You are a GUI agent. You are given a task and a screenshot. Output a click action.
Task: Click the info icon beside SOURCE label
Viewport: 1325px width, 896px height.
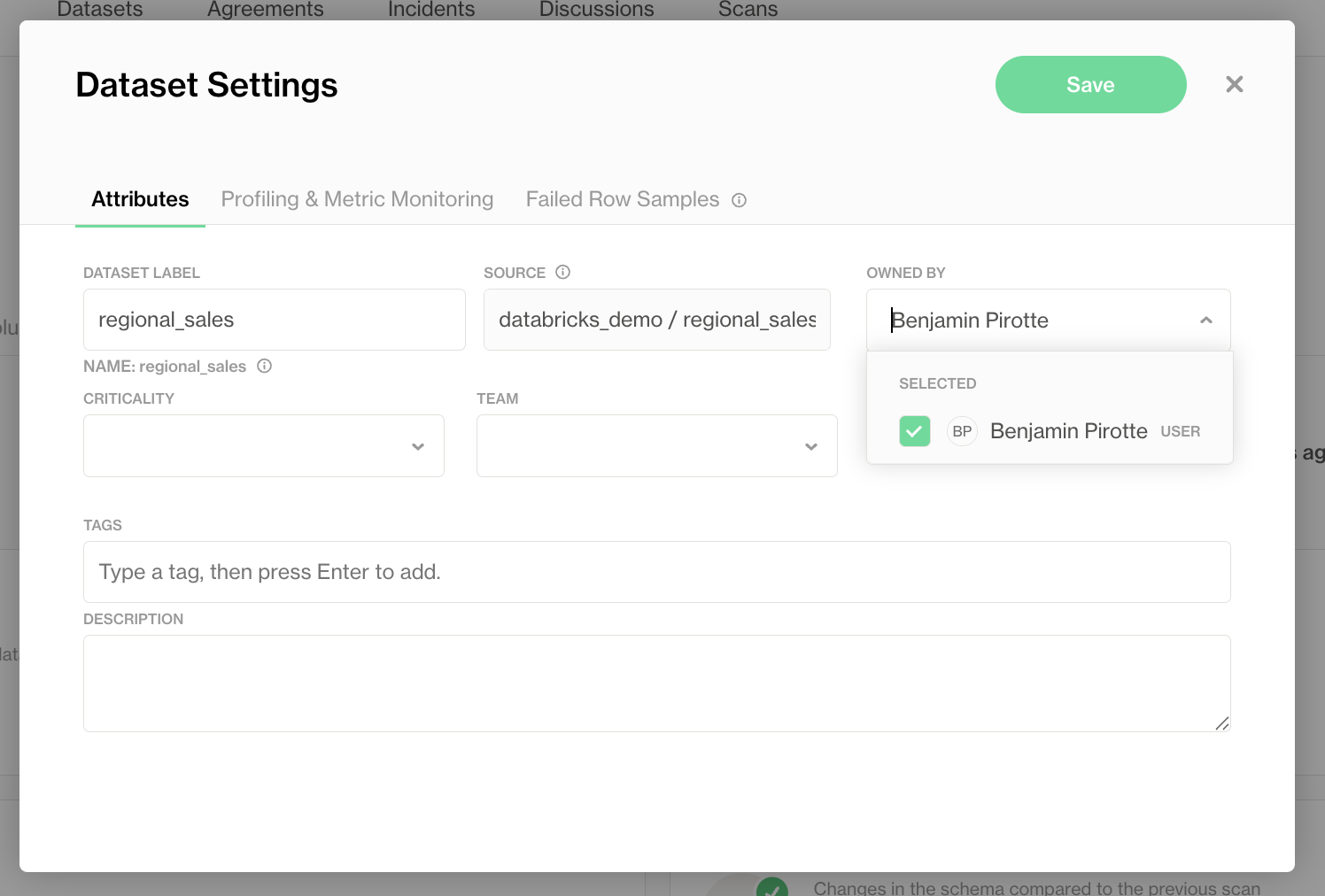pyautogui.click(x=562, y=272)
